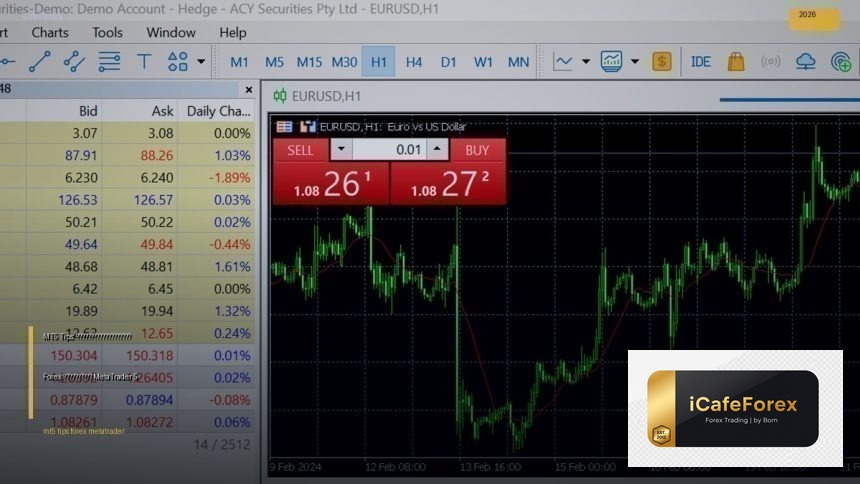Select the H1 timeframe button
The image size is (860, 484).
click(378, 61)
